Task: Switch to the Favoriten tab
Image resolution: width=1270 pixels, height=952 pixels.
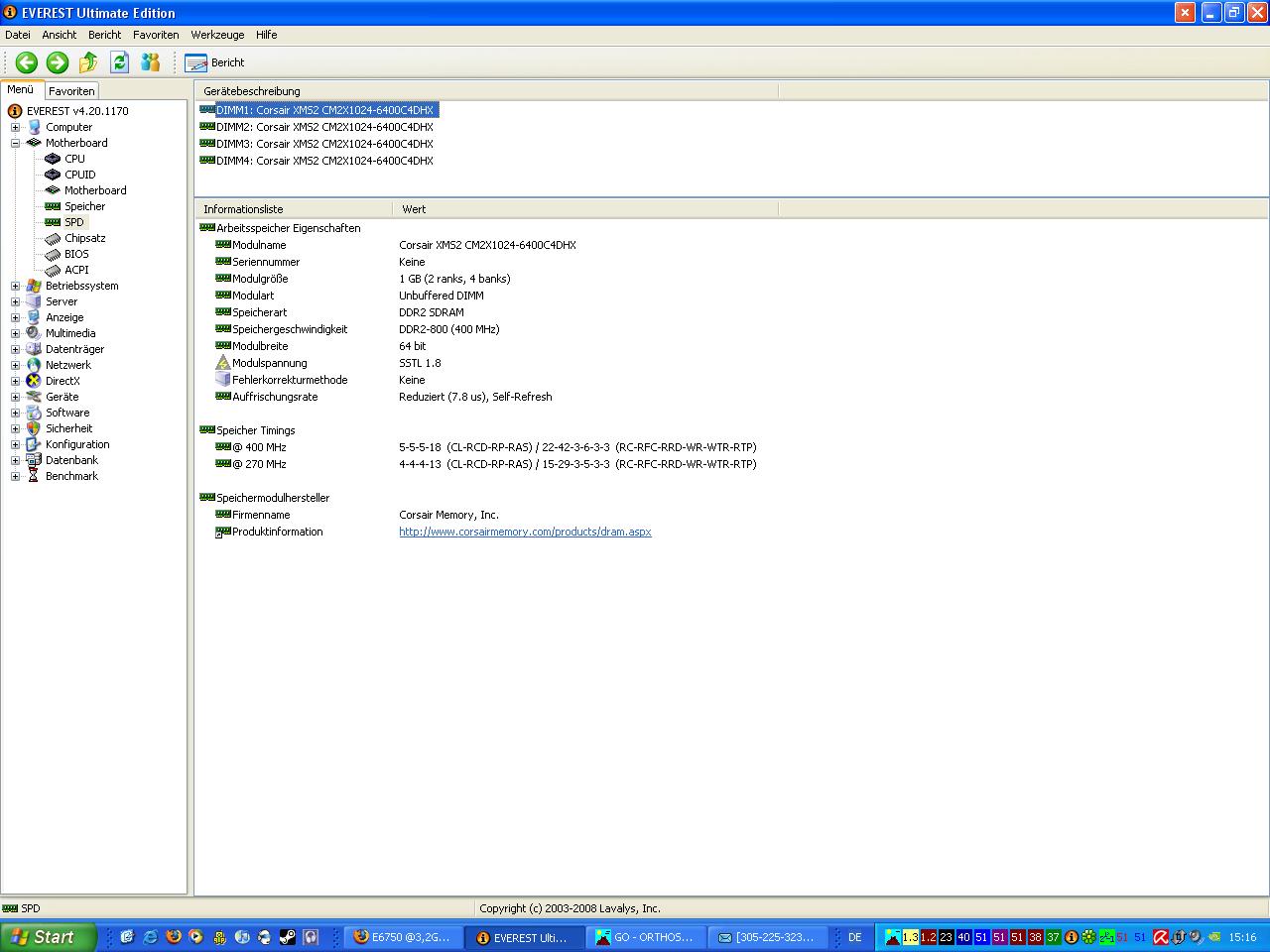Action: pos(71,91)
